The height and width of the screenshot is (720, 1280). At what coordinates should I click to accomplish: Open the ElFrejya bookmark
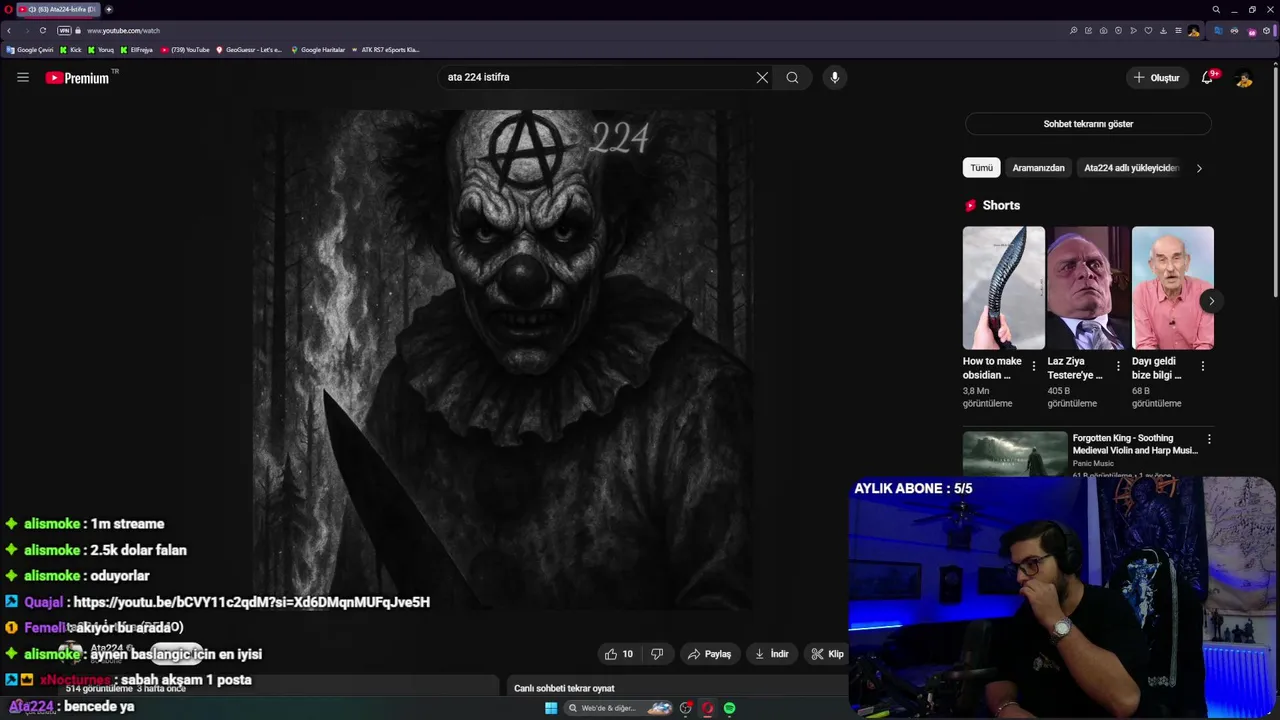(137, 49)
